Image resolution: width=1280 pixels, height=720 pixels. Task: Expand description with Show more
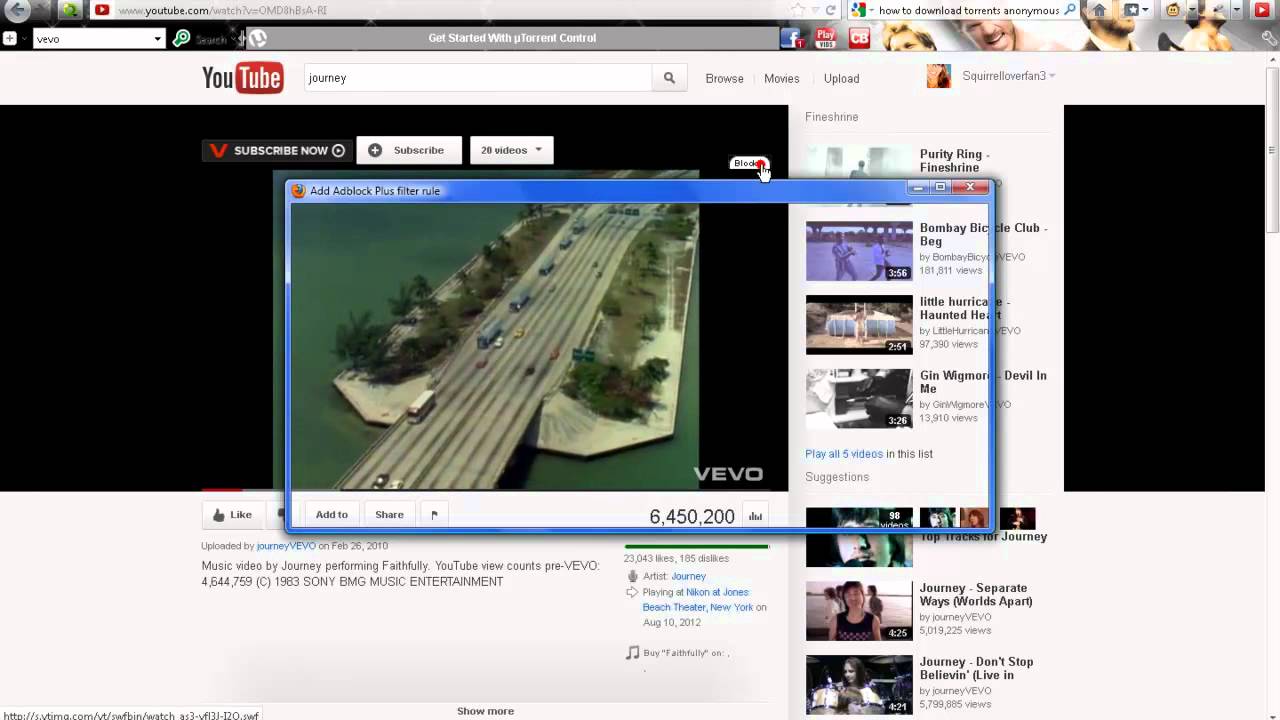(x=485, y=711)
